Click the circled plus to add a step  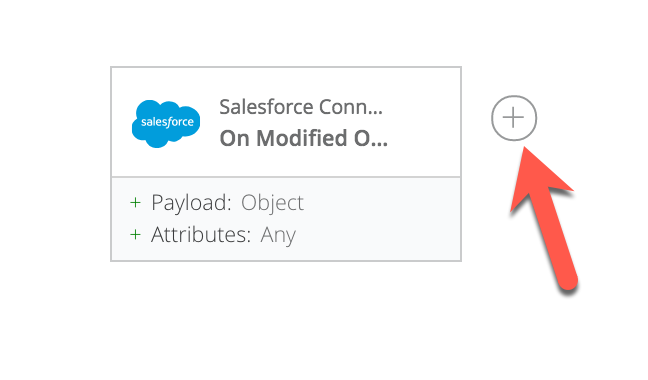click(514, 118)
